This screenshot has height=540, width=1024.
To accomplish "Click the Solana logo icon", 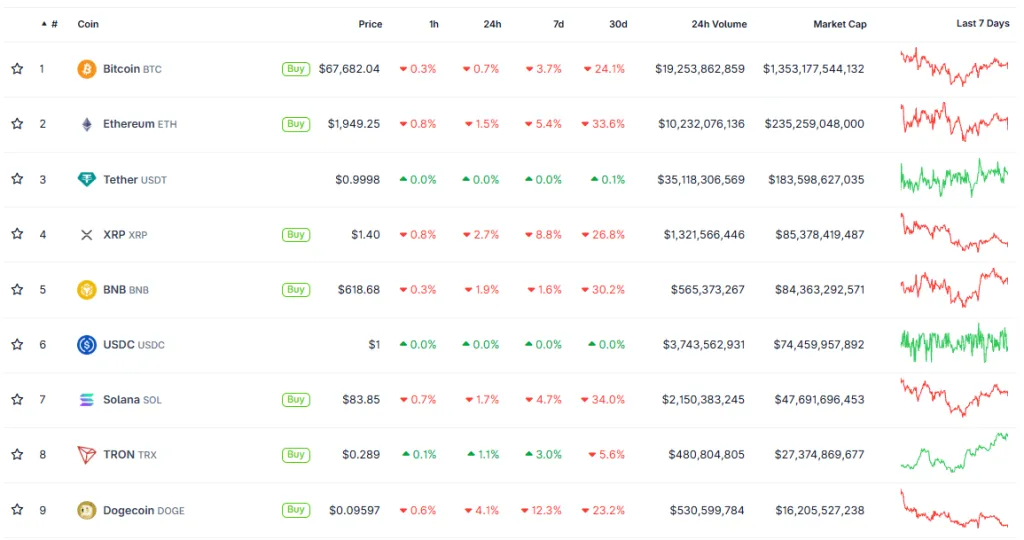I will pyautogui.click(x=87, y=400).
